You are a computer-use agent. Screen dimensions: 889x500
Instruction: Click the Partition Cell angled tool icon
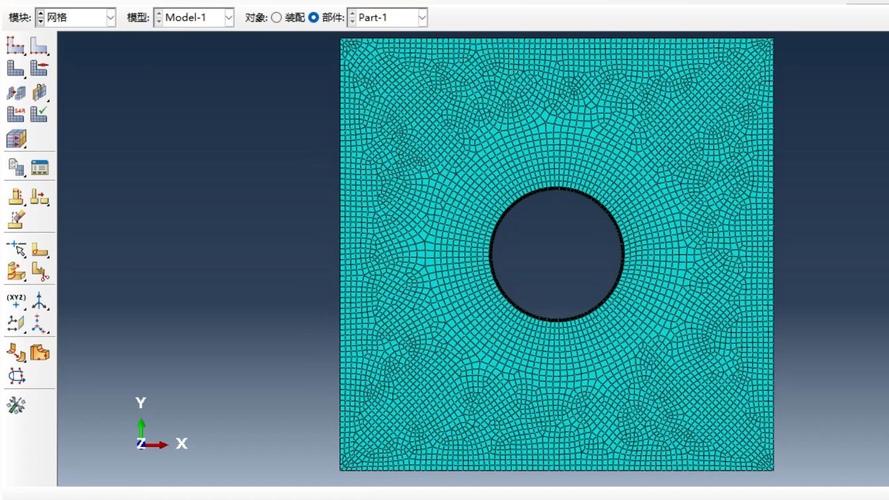16,219
